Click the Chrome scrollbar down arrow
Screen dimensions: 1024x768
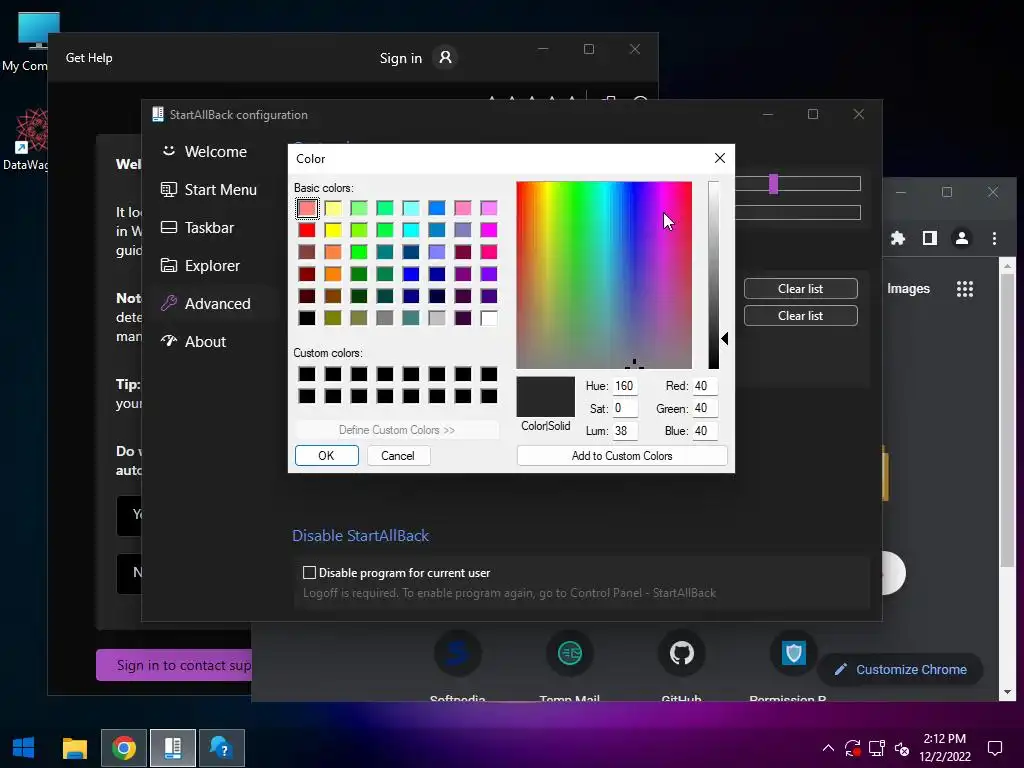1007,692
